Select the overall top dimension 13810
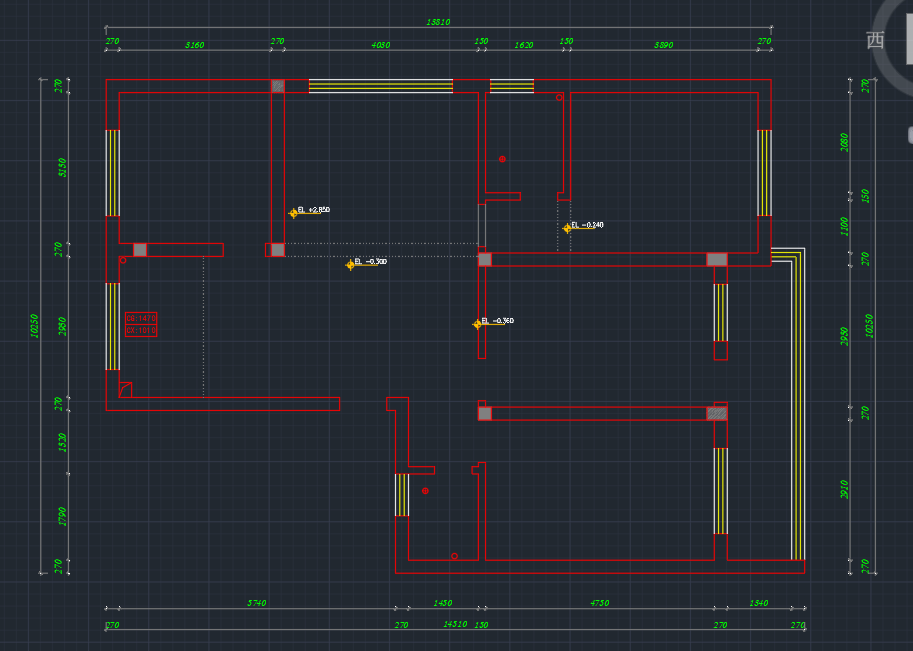 (438, 22)
